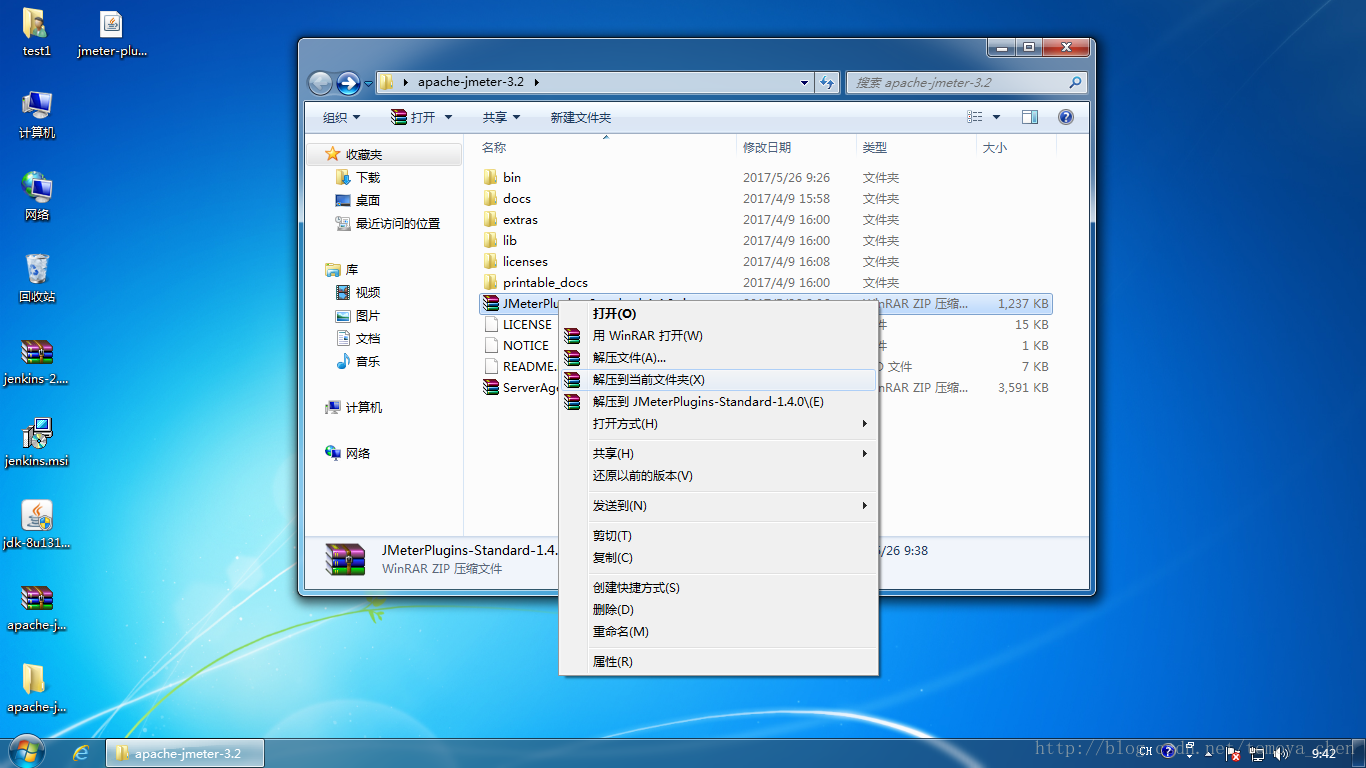Viewport: 1366px width, 768px height.
Task: Open the test1 folder on desktop
Action: [x=35, y=33]
